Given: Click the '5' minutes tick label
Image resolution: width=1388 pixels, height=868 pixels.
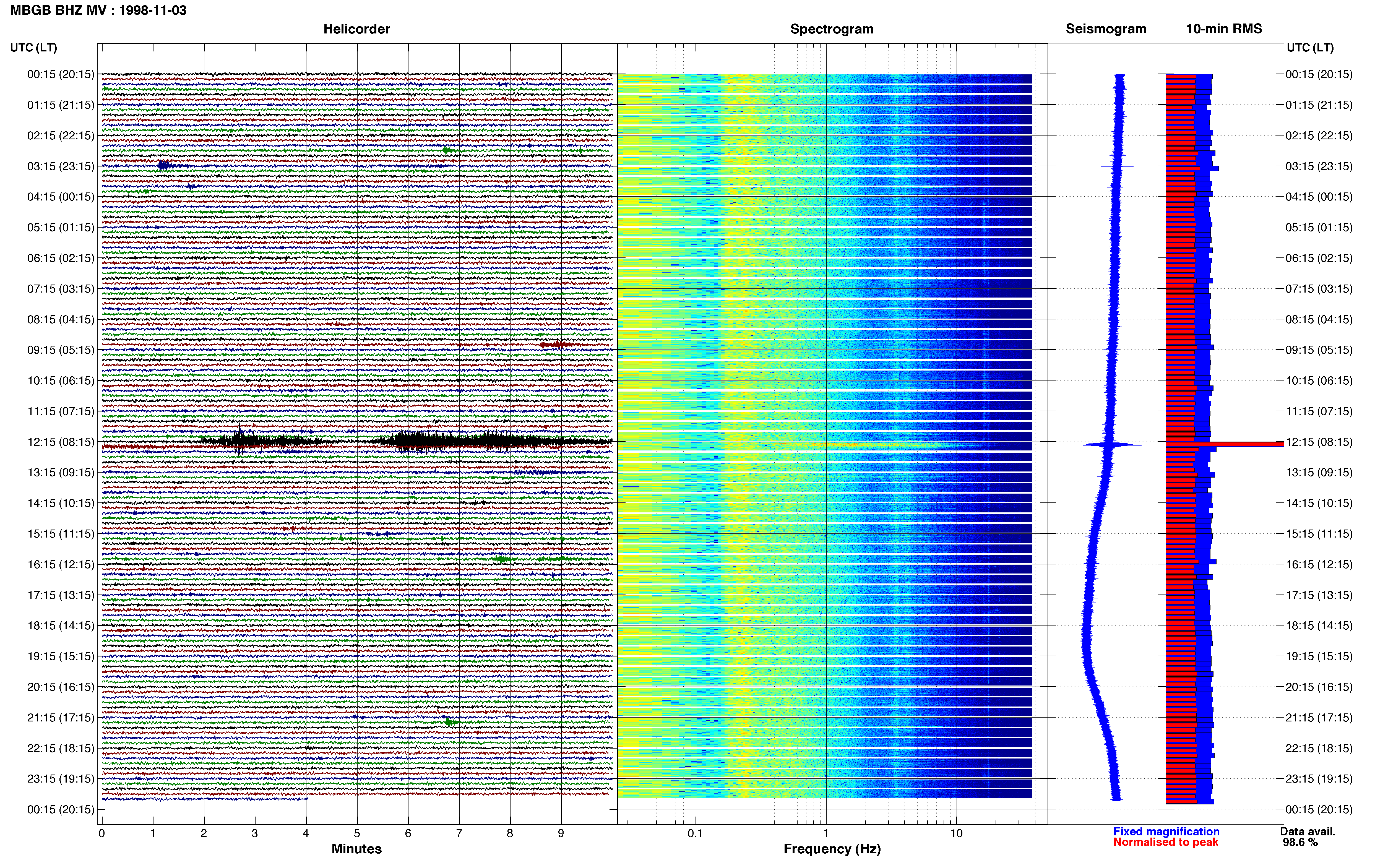Looking at the screenshot, I should (x=357, y=833).
